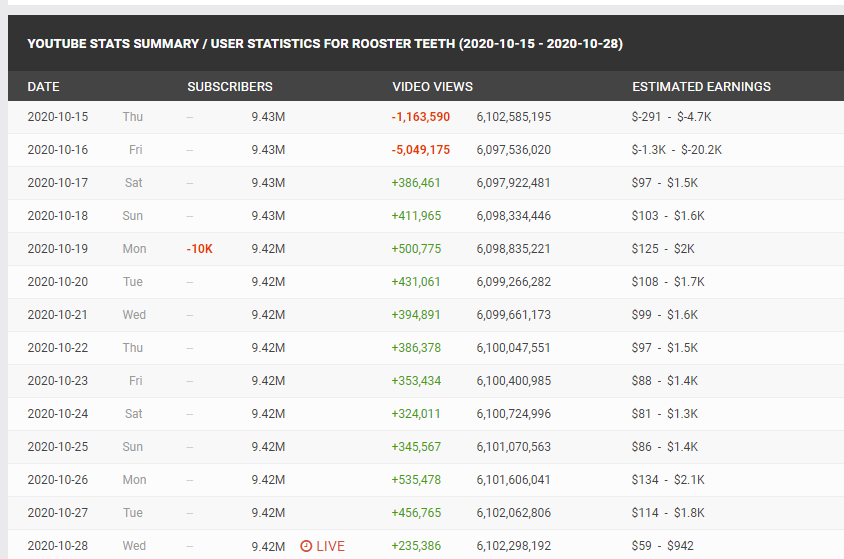Click the +386,378 views change value
The image size is (844, 559).
[416, 348]
